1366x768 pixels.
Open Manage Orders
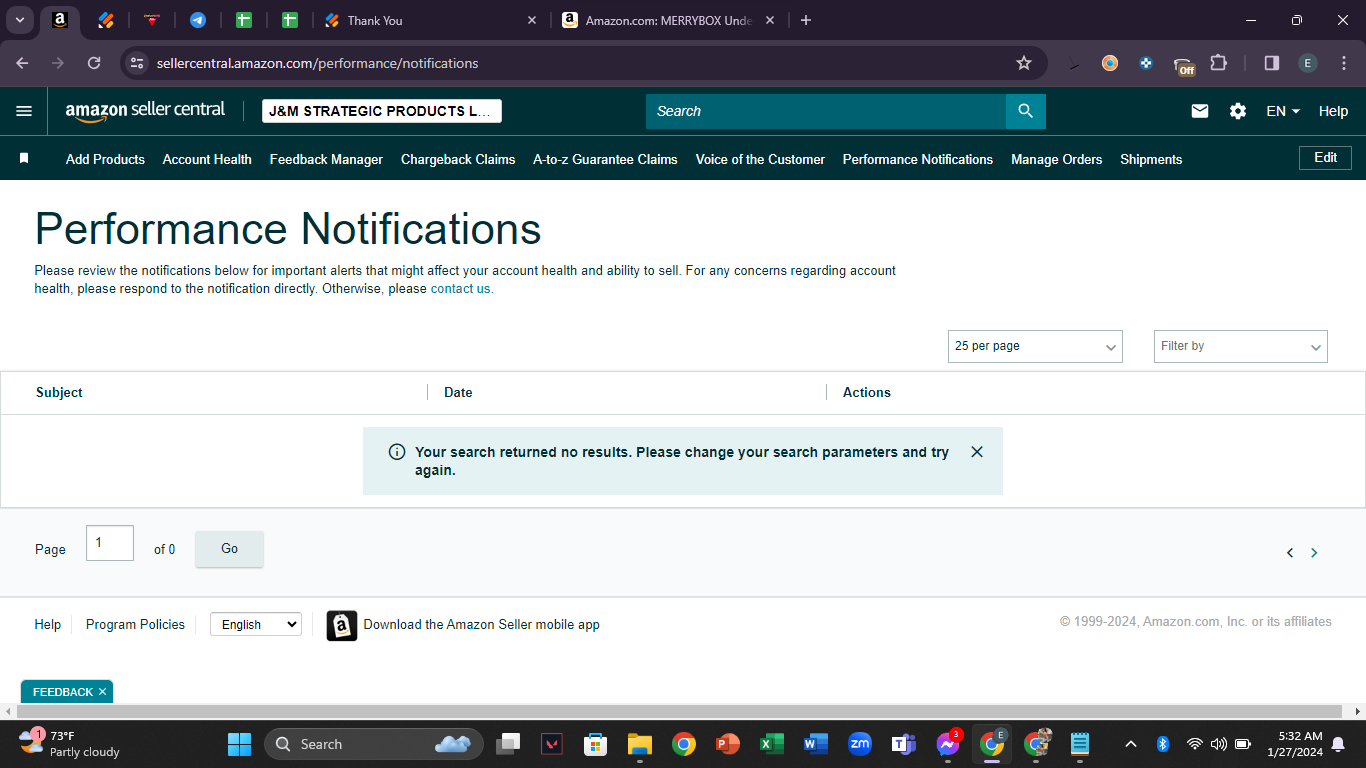coord(1056,159)
